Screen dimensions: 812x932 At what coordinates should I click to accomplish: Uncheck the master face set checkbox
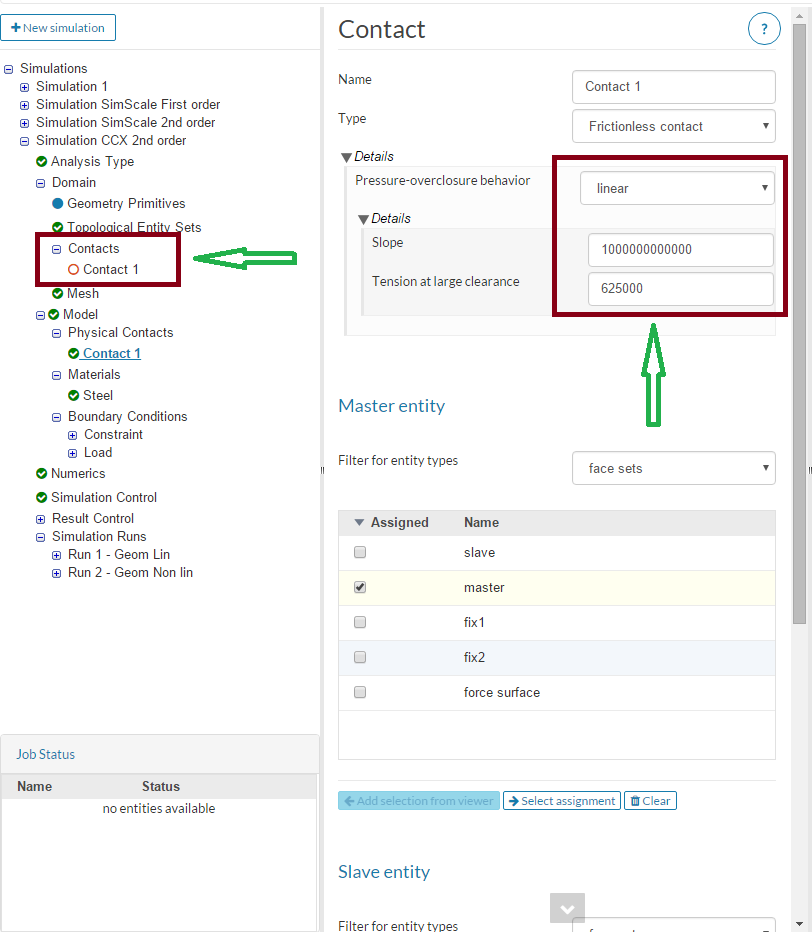click(x=360, y=587)
